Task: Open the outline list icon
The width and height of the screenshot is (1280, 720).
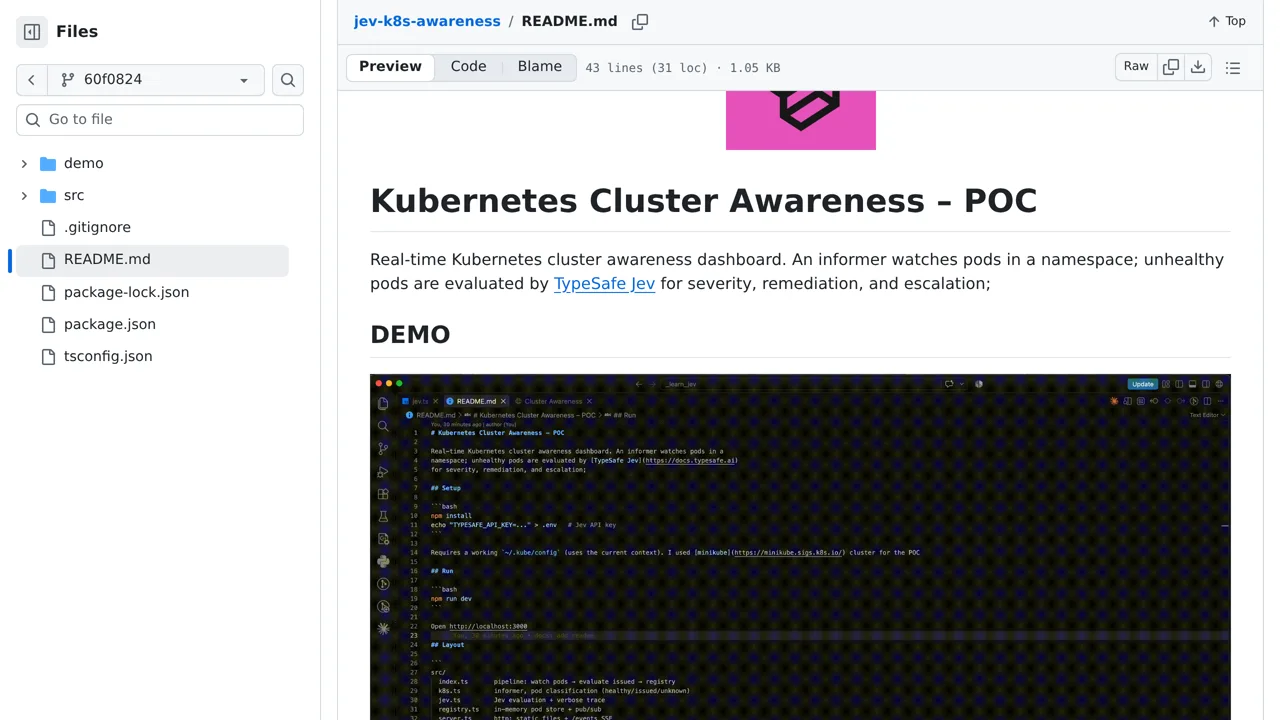Action: pos(1233,67)
